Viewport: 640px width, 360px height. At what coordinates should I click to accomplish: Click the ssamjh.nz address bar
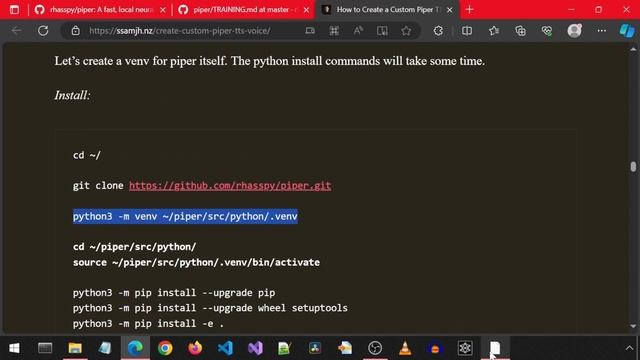coord(180,31)
